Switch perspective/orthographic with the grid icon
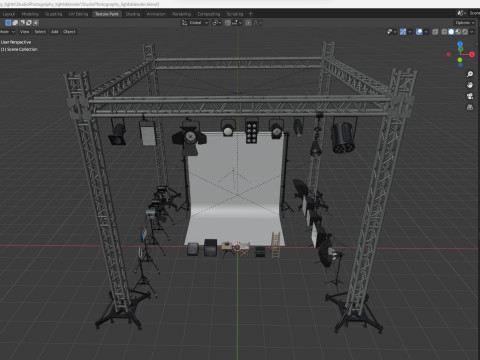The image size is (480, 360). (470, 107)
